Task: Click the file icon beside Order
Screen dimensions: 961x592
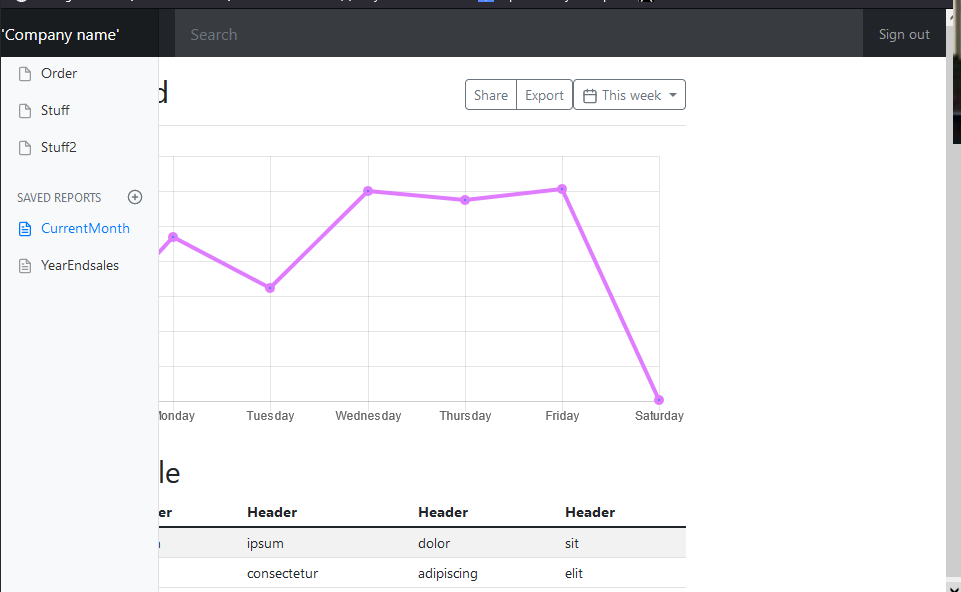Action: click(25, 74)
